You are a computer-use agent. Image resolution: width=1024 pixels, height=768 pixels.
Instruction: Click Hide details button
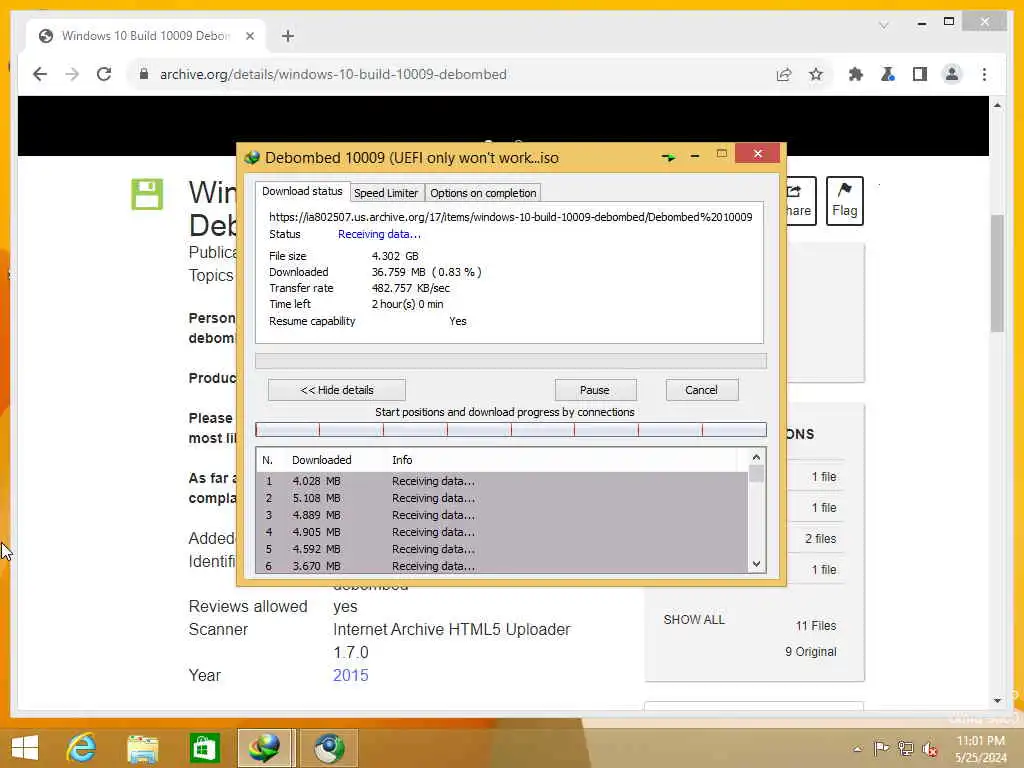click(x=337, y=390)
